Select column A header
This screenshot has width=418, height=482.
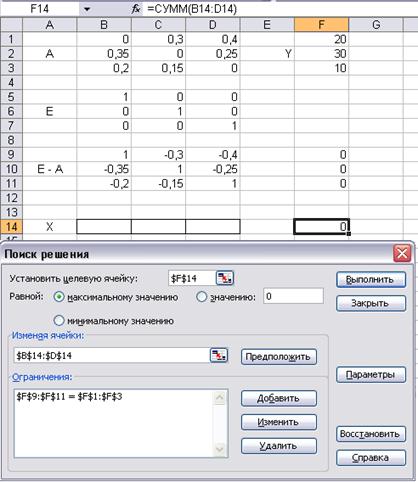point(50,25)
